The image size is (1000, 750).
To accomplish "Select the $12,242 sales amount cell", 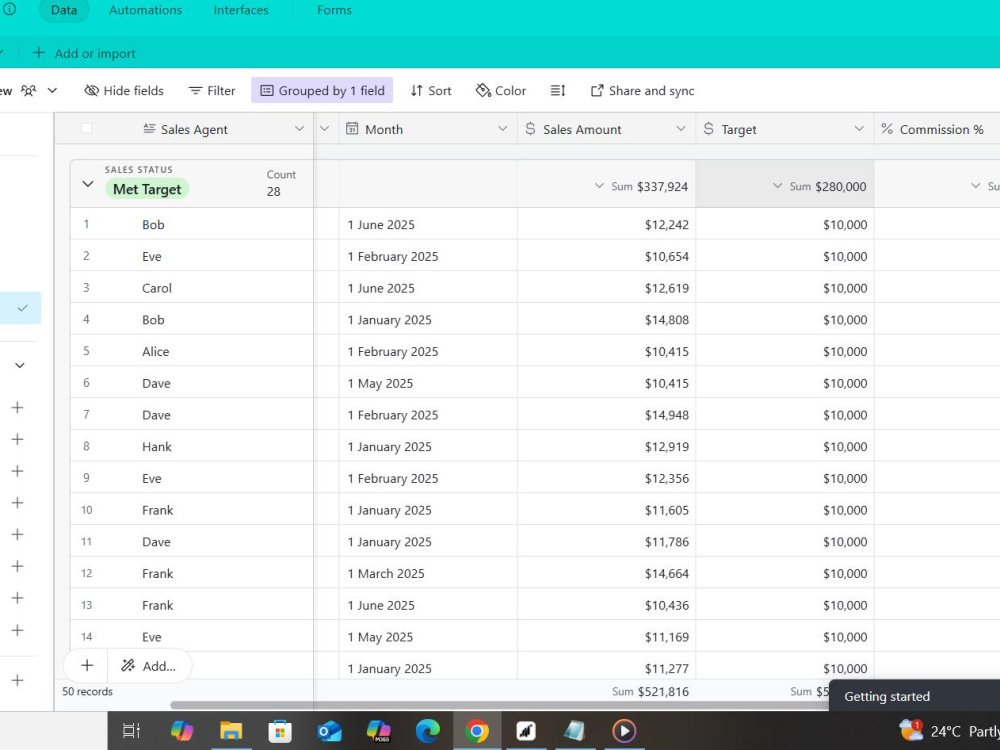I will tap(607, 224).
